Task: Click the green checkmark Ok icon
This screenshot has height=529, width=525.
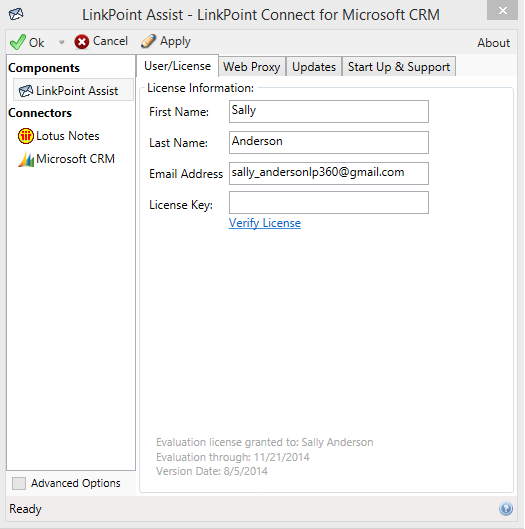Action: tap(18, 42)
